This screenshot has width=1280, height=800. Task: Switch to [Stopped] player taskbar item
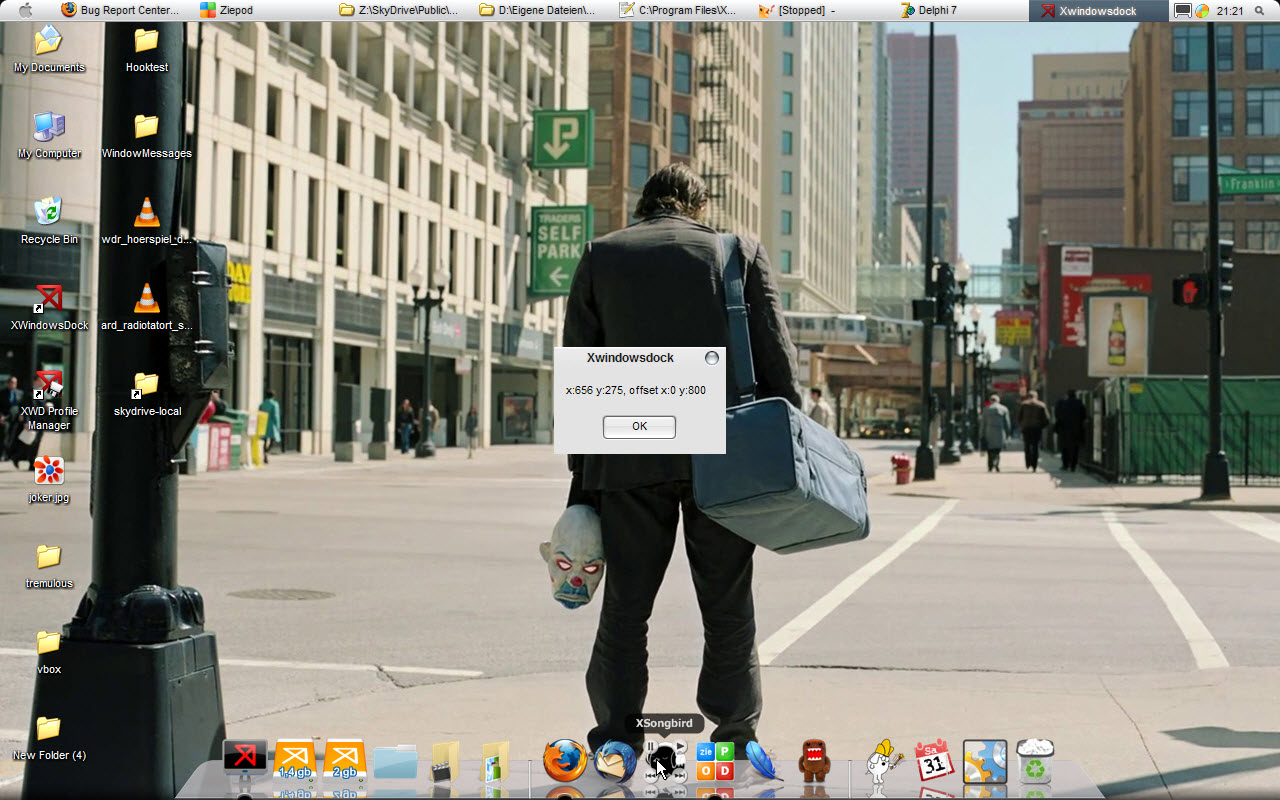(817, 10)
